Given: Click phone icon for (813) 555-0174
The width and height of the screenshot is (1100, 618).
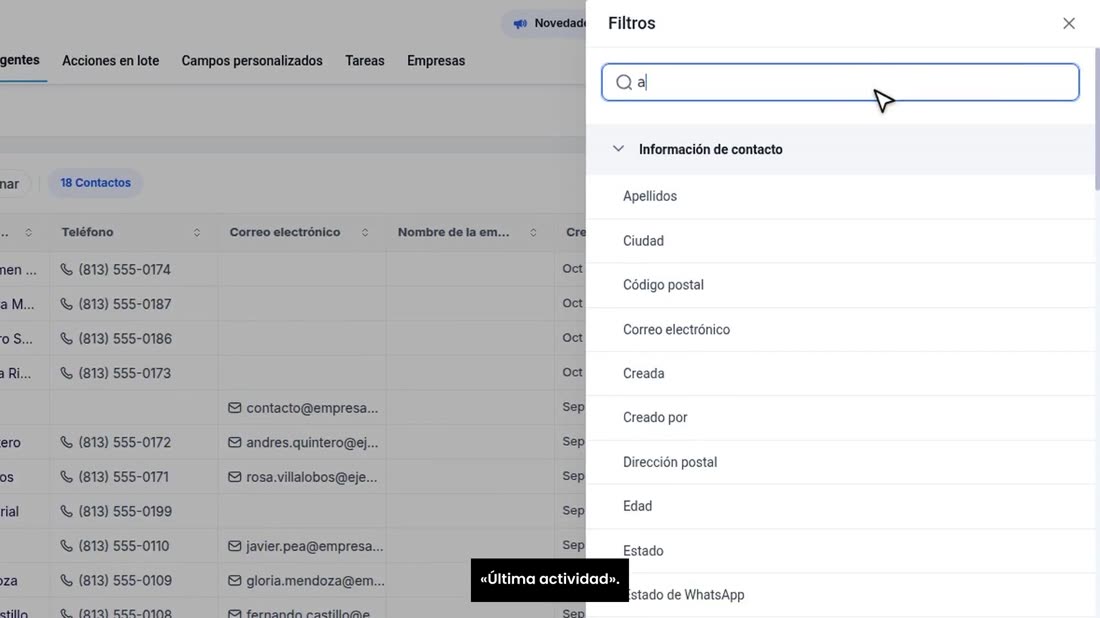Looking at the screenshot, I should [67, 269].
